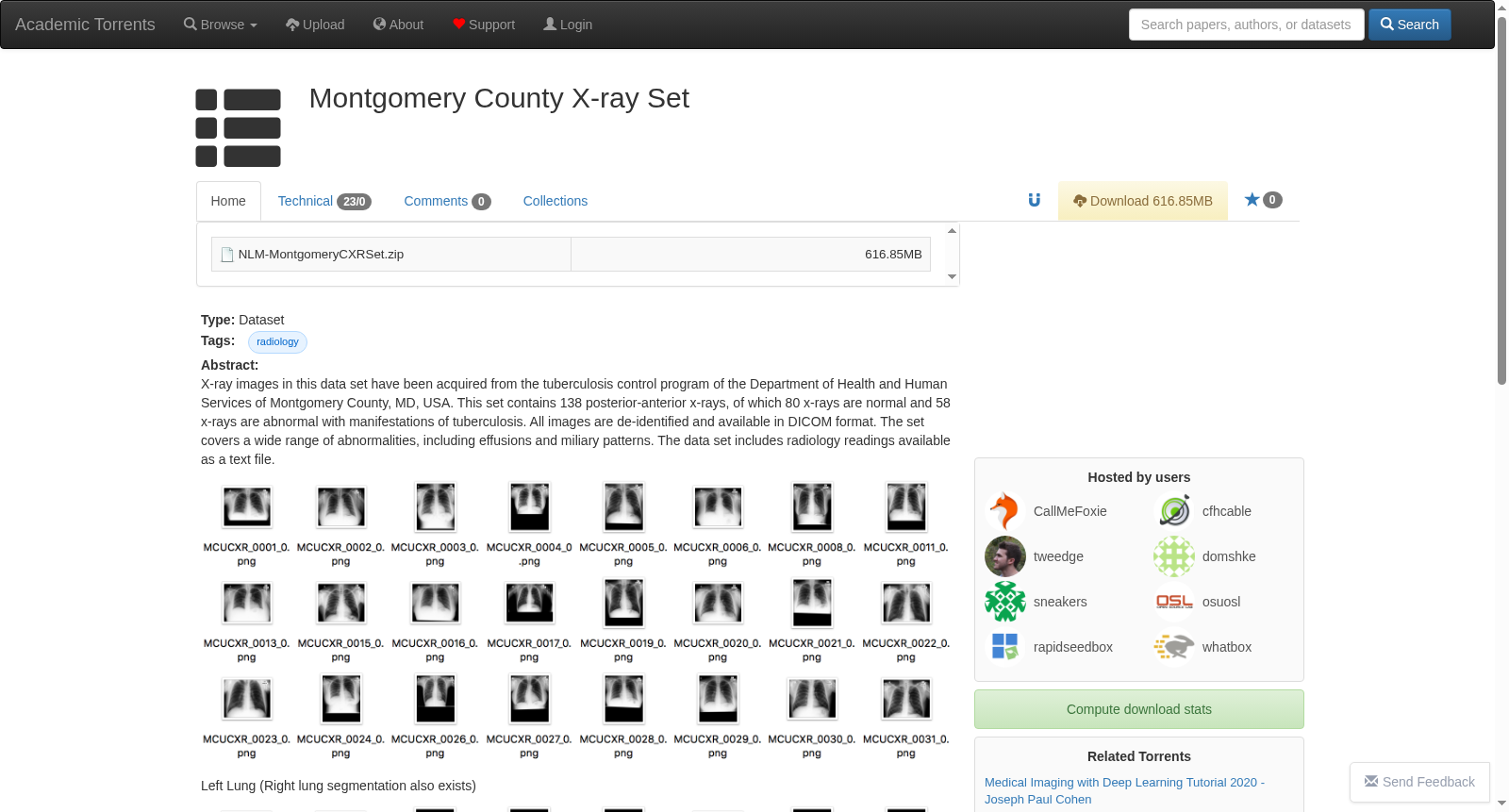Click the magnet link icon
Viewport: 1509px width, 812px height.
pyautogui.click(x=1035, y=200)
